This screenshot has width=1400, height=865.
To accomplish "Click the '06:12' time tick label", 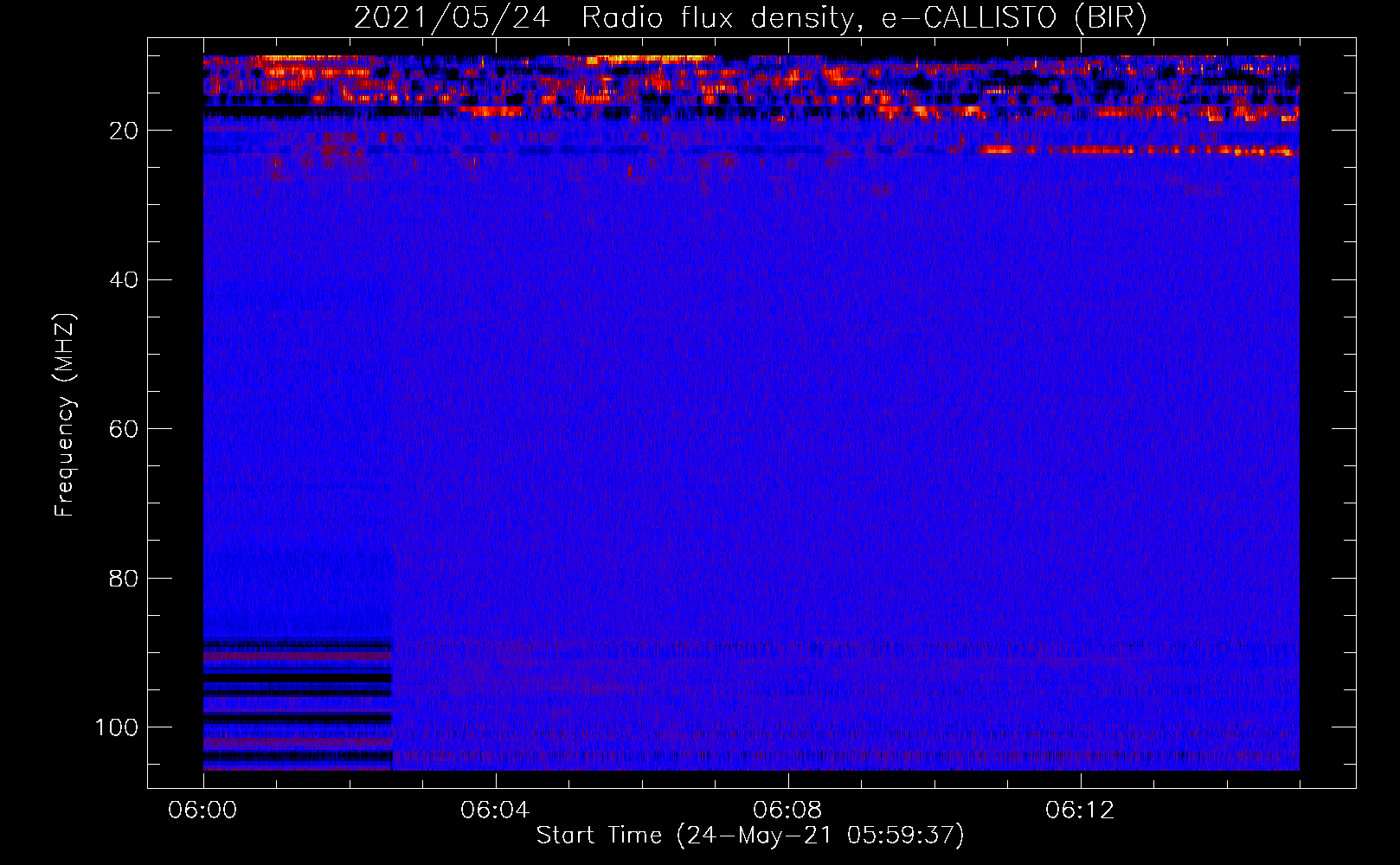I will click(1080, 811).
